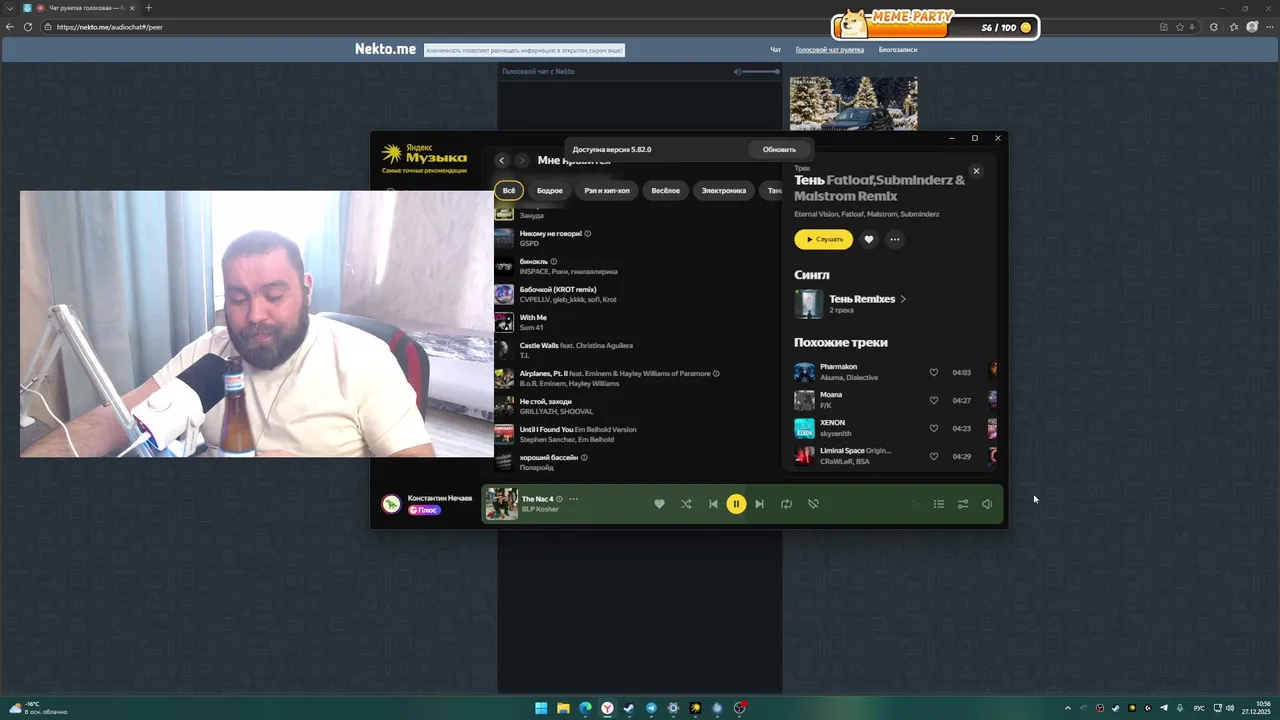Open the playback queue list icon
This screenshot has width=1280, height=720.
tap(939, 504)
